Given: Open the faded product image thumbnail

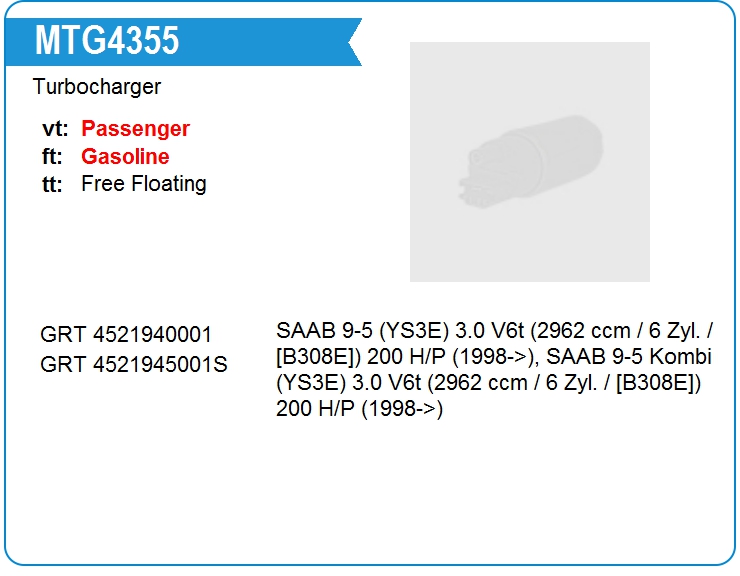Looking at the screenshot, I should click(529, 161).
